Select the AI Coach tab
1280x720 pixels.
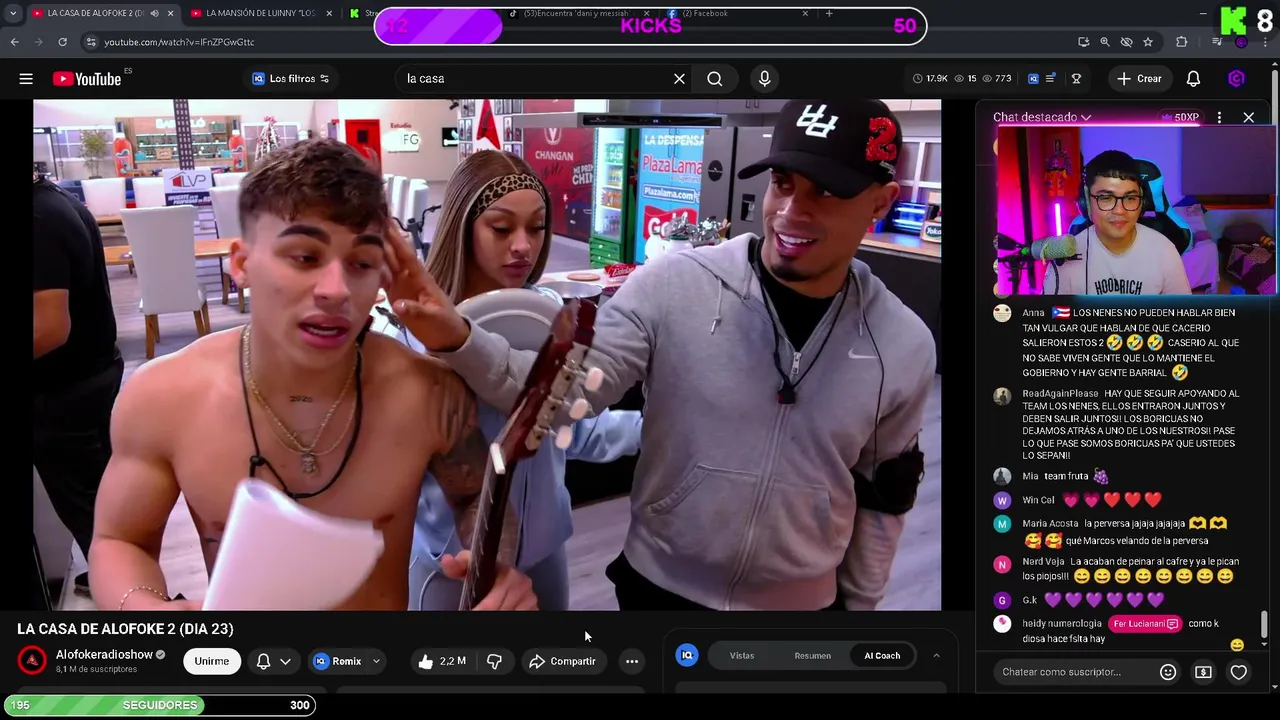tap(882, 656)
